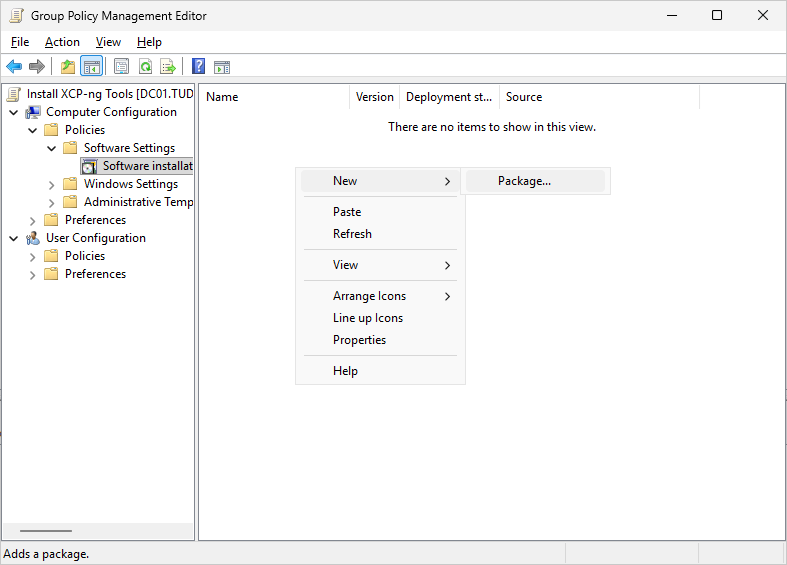Choose Paste in the context menu
Image resolution: width=787 pixels, height=565 pixels.
[x=380, y=212]
